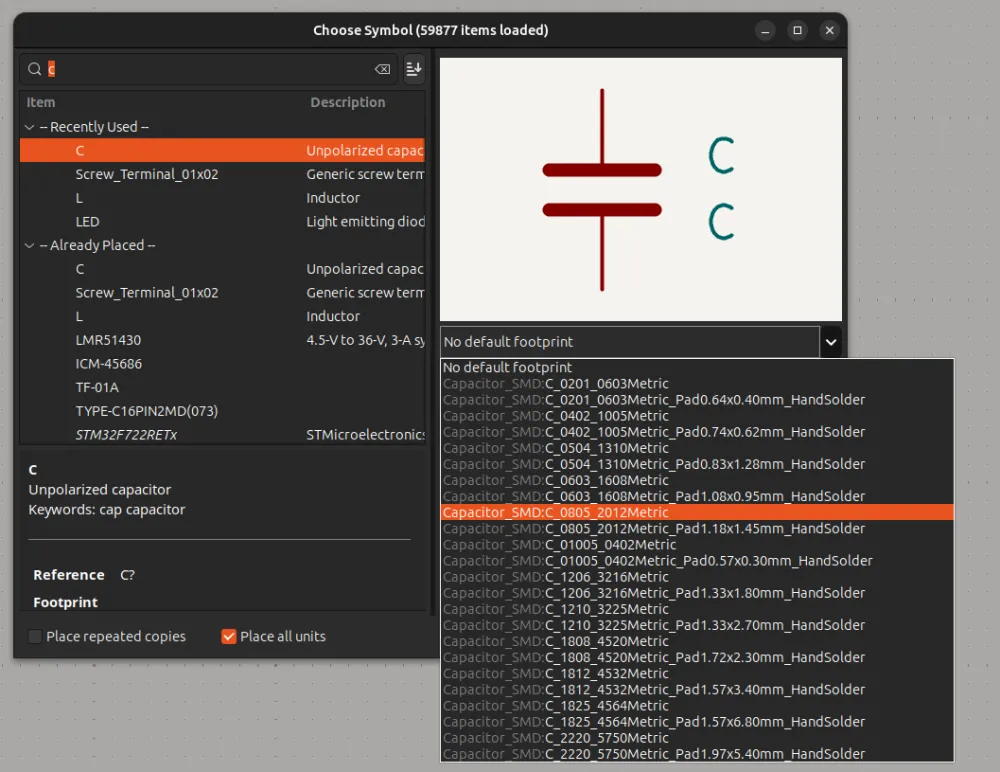Disable Place all units
Screen dimensions: 1000x772
(x=228, y=636)
